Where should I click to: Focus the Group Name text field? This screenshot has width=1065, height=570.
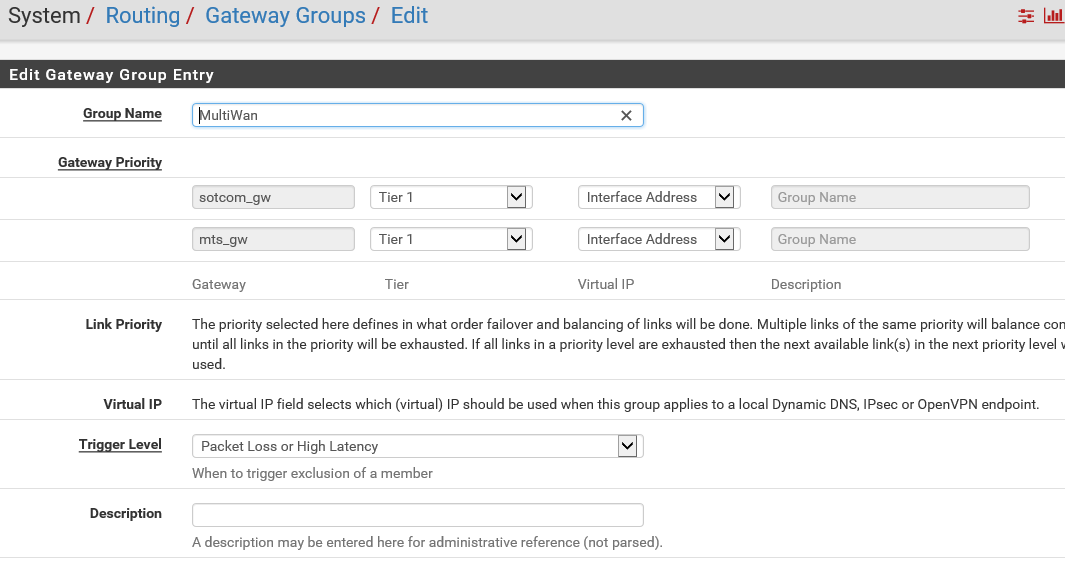pos(405,116)
